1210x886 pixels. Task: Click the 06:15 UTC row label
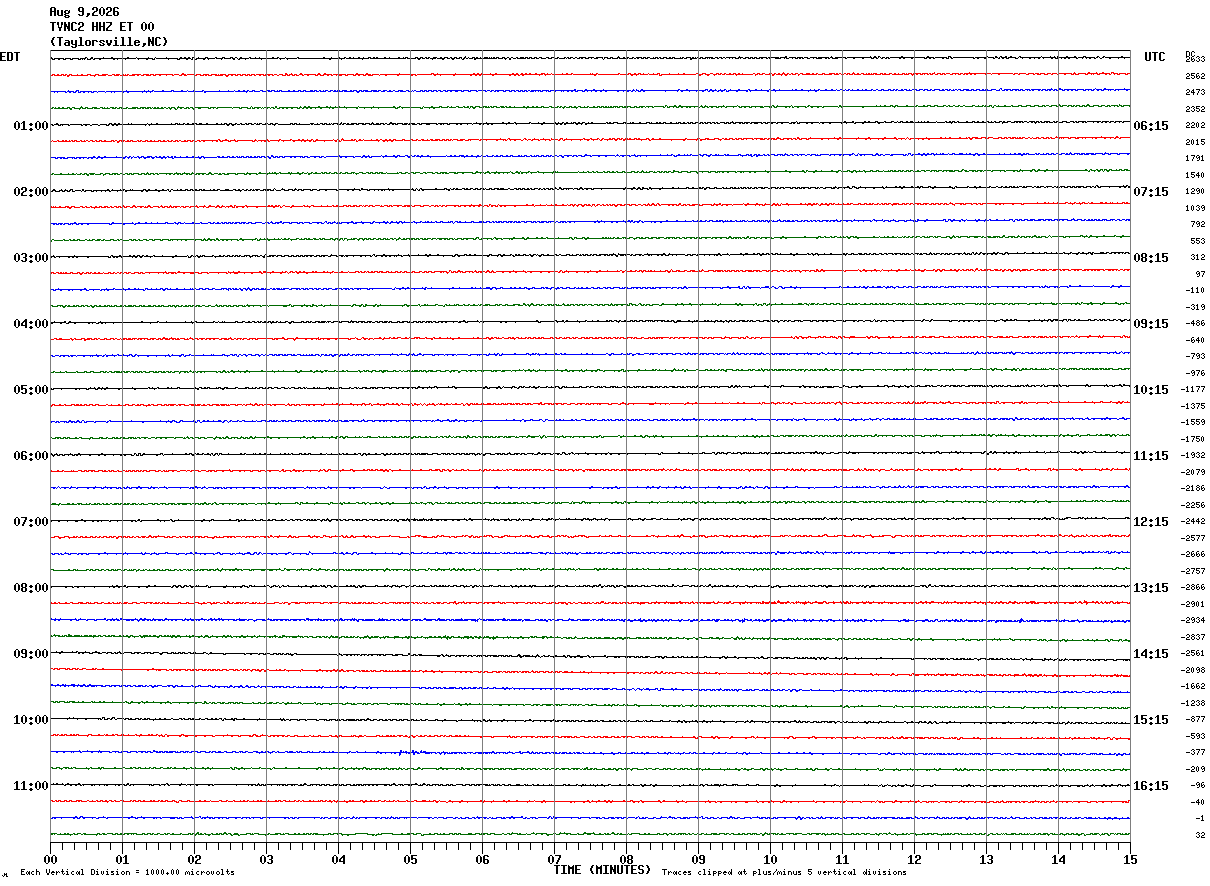[x=1151, y=126]
